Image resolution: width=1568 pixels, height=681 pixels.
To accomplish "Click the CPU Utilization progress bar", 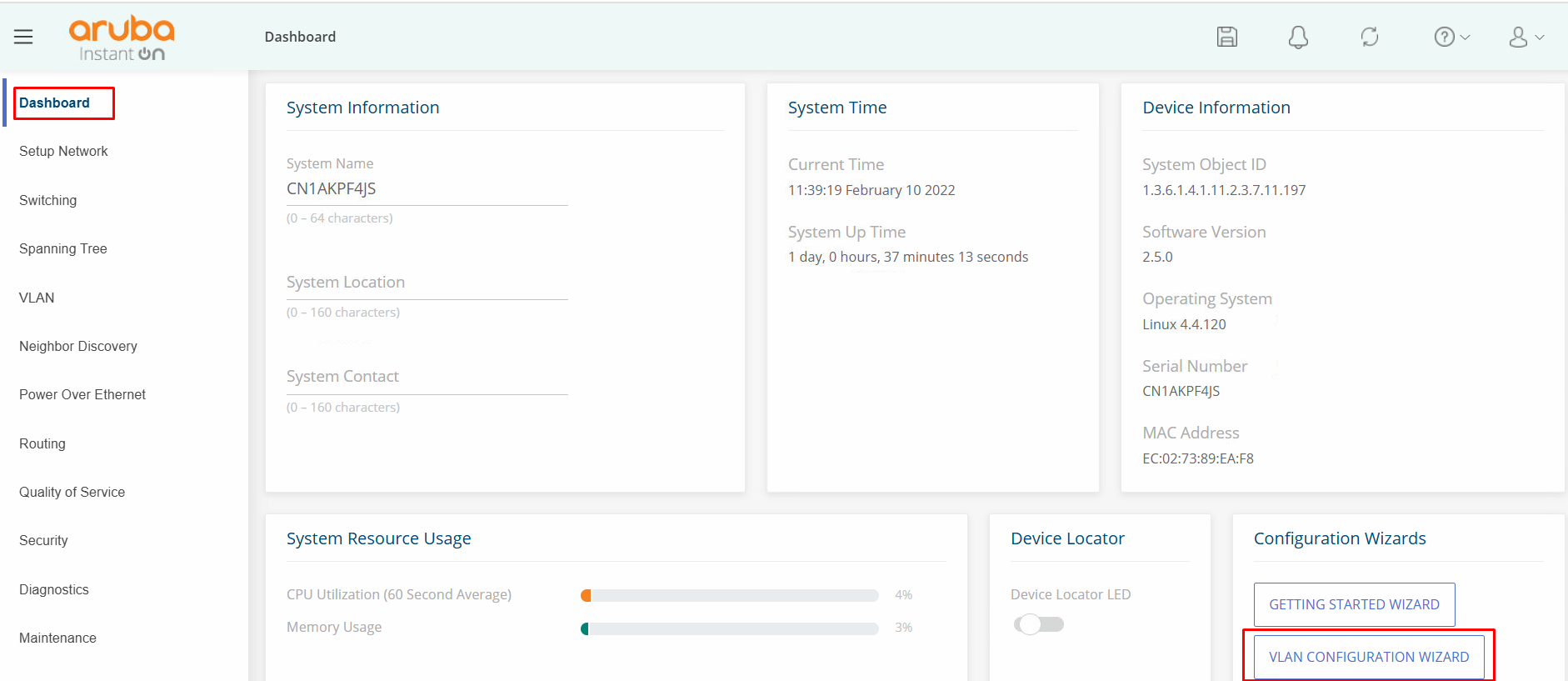I will pyautogui.click(x=729, y=595).
